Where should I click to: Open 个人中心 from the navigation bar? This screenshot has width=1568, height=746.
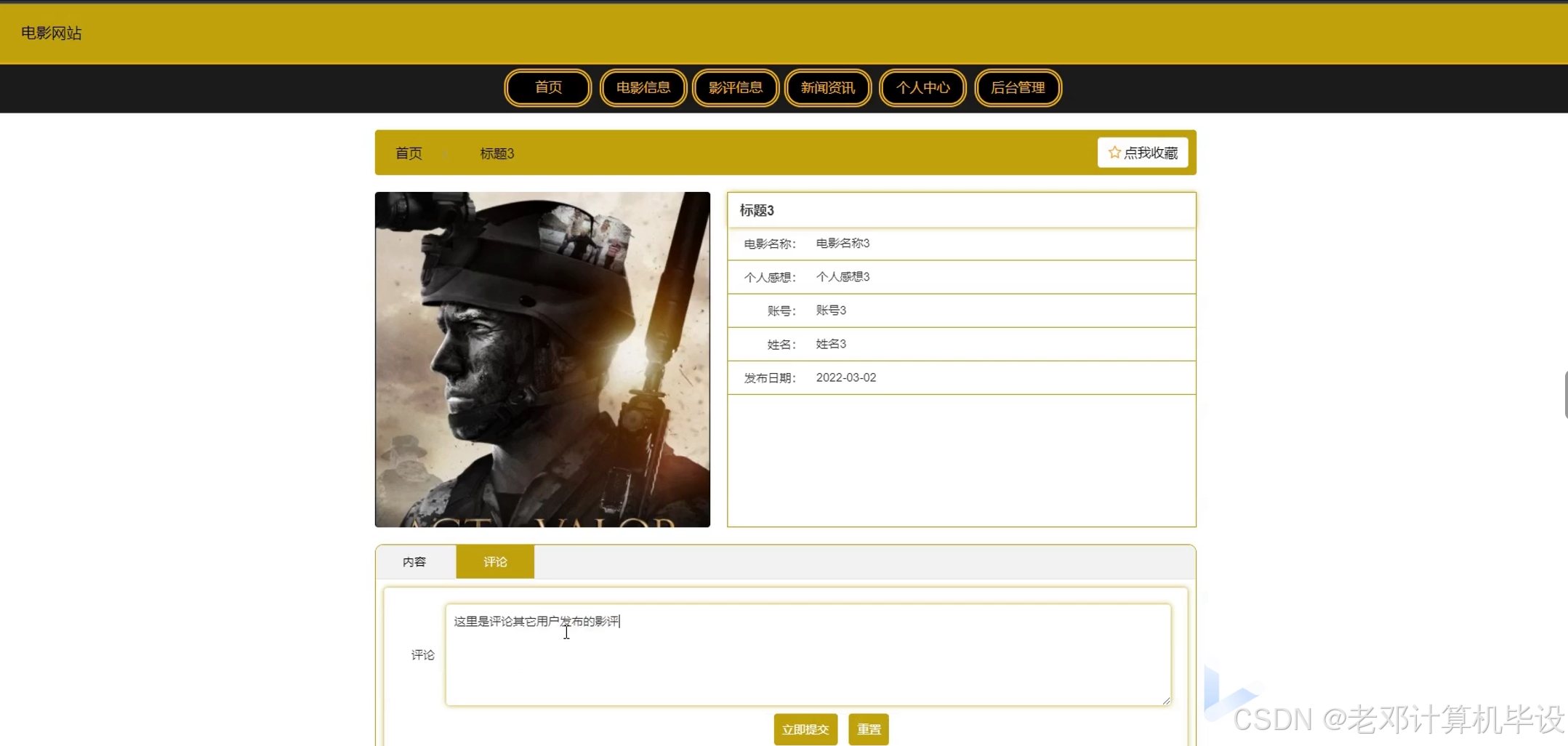[x=922, y=87]
